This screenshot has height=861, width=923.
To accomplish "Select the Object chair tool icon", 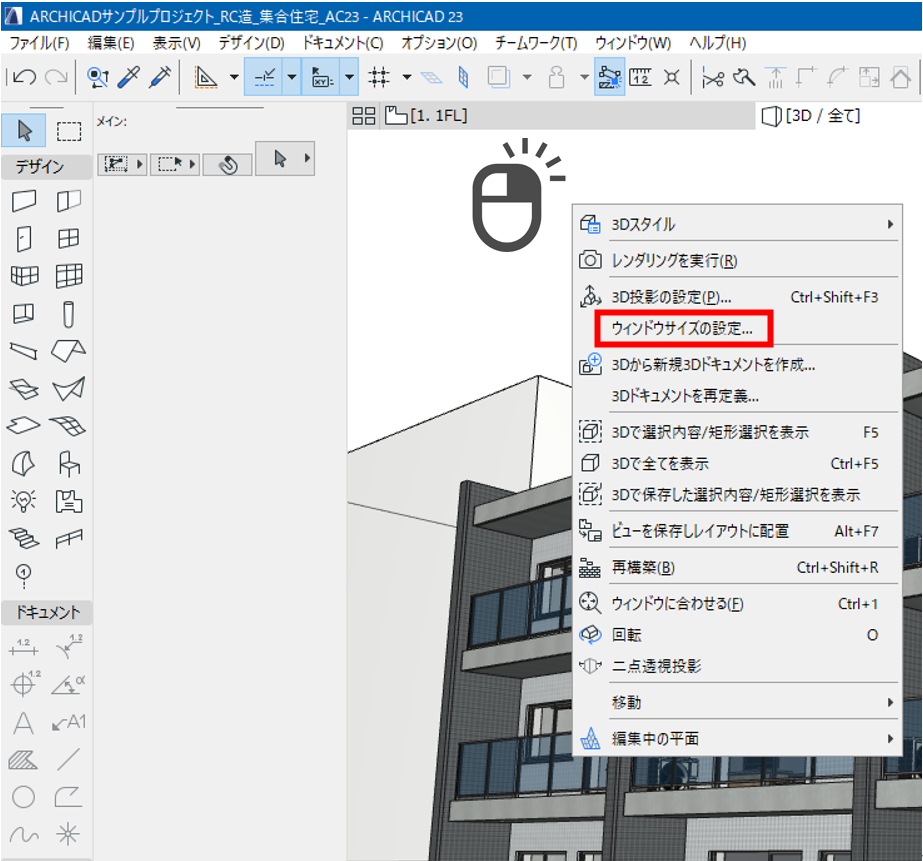I will pyautogui.click(x=69, y=463).
